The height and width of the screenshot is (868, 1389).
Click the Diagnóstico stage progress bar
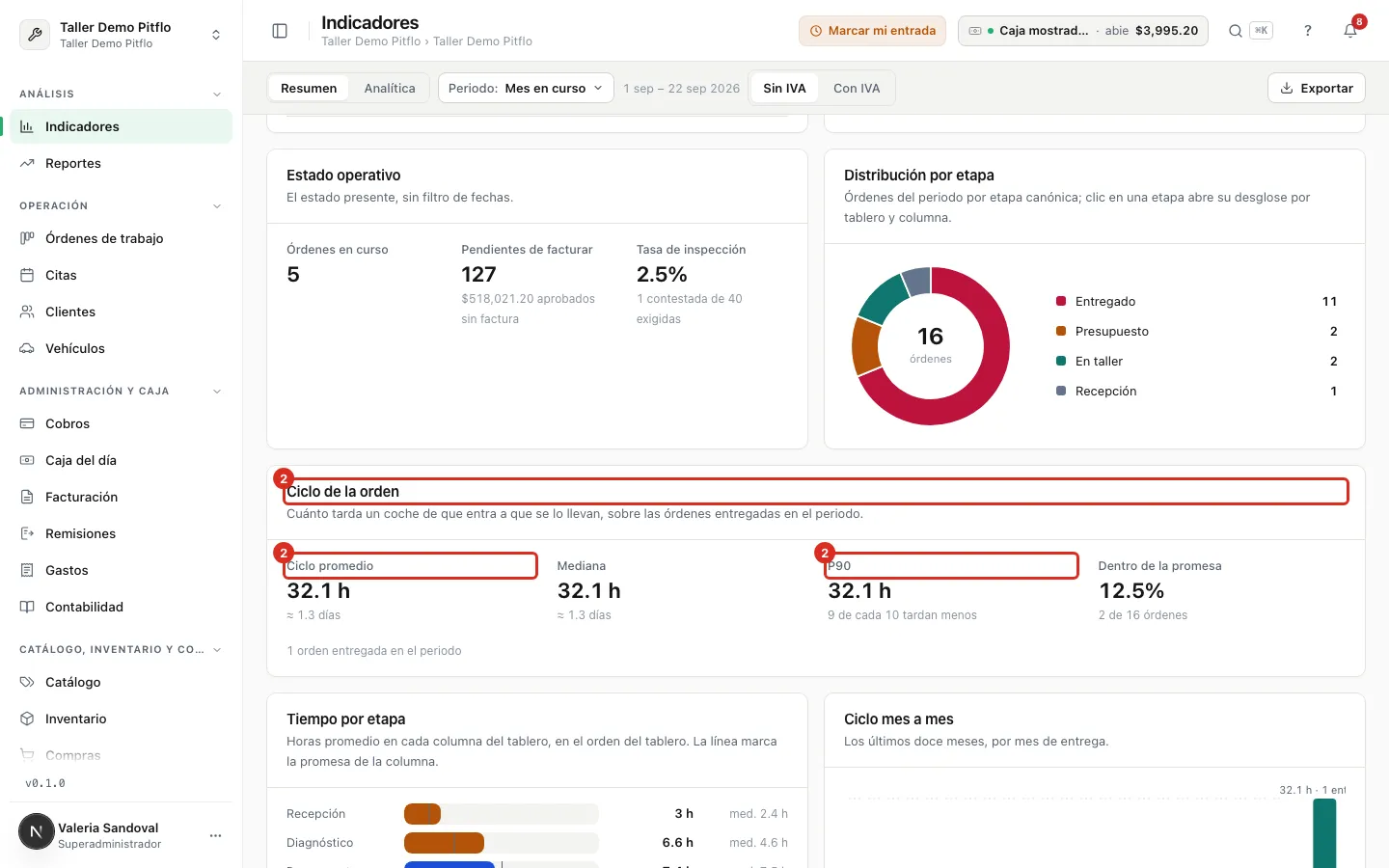pyautogui.click(x=502, y=843)
